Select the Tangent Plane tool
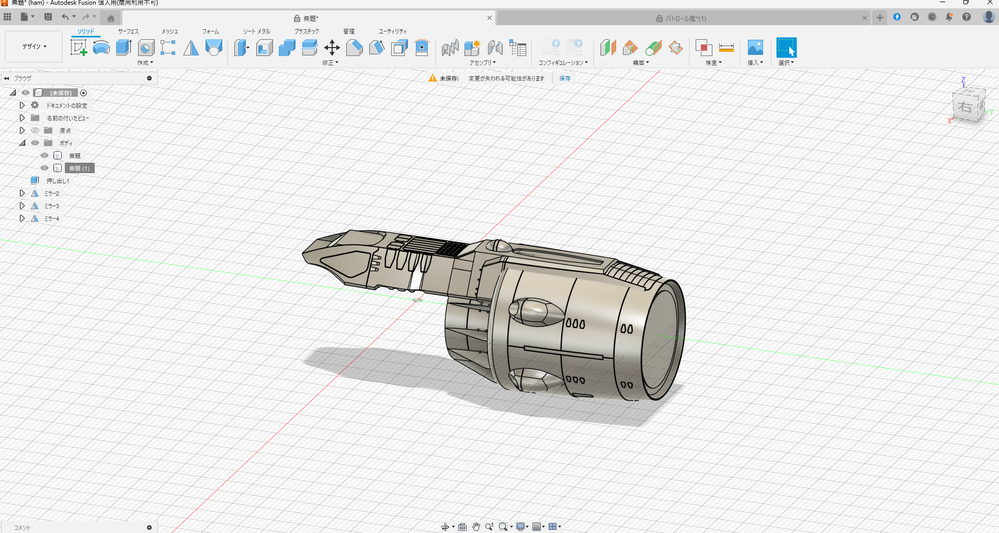This screenshot has height=533, width=999. (653, 48)
